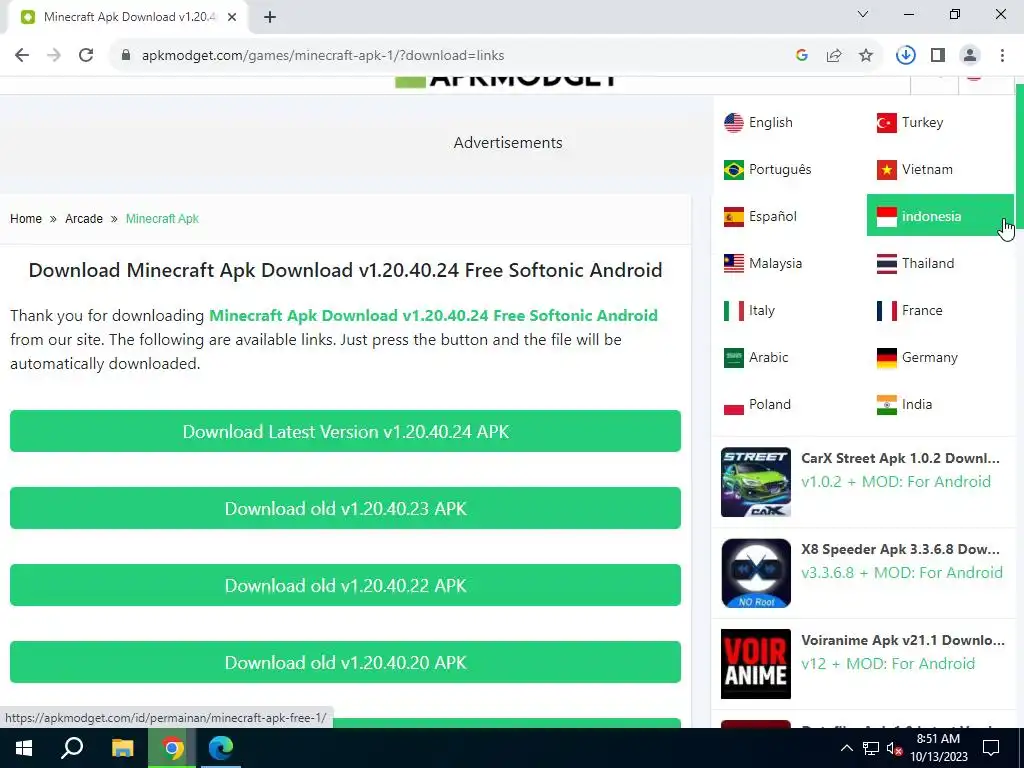Open CarX Street Apk 1.0.2 title link
The image size is (1024, 768).
[x=900, y=458]
